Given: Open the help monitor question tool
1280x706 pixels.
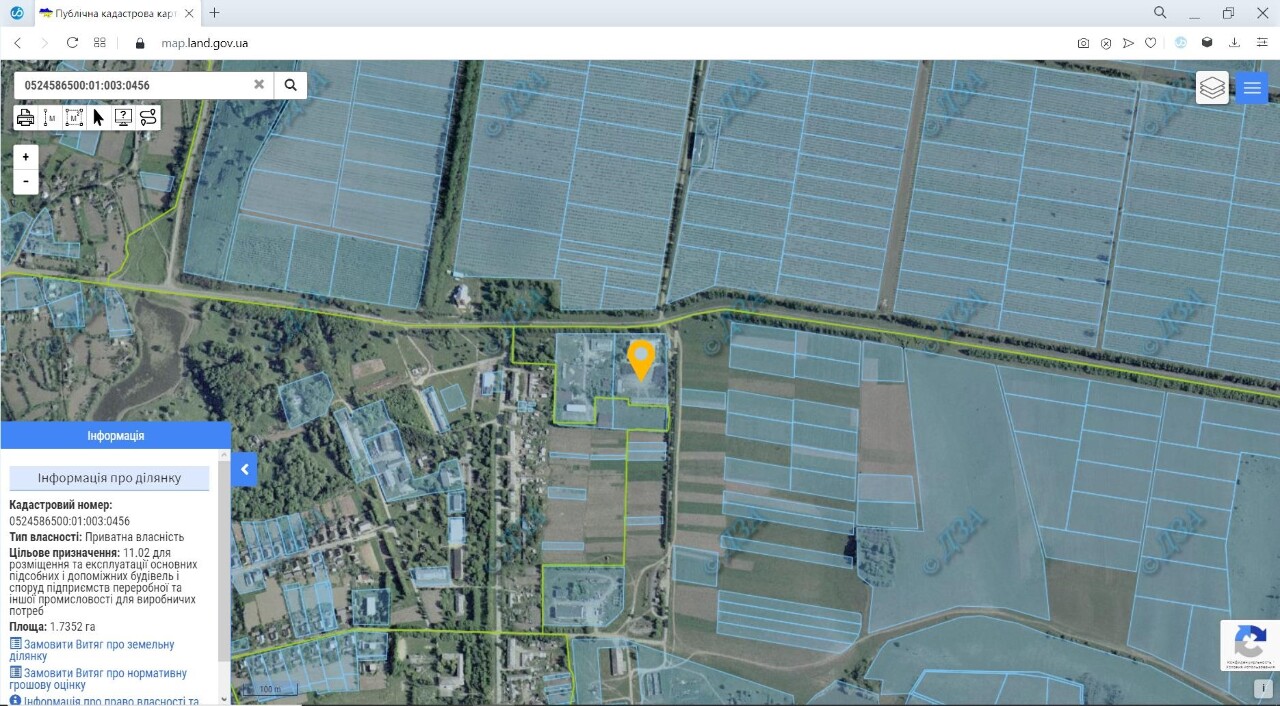Looking at the screenshot, I should click(x=123, y=117).
